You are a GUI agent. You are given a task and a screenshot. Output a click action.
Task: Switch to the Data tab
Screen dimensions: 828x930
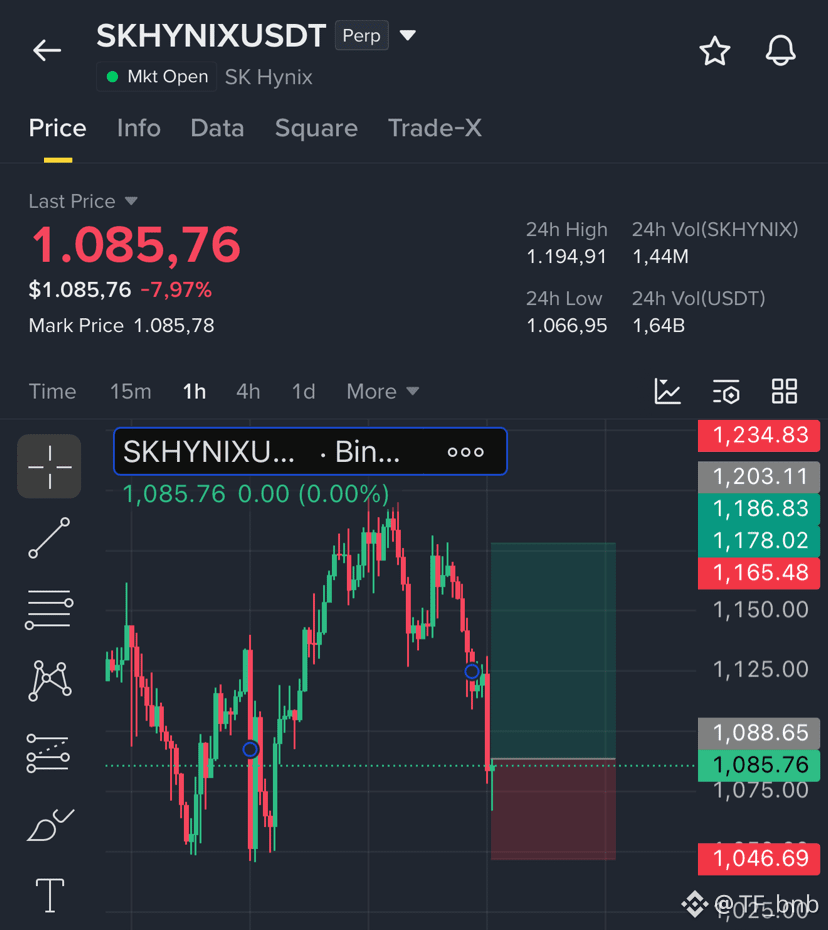[x=217, y=128]
